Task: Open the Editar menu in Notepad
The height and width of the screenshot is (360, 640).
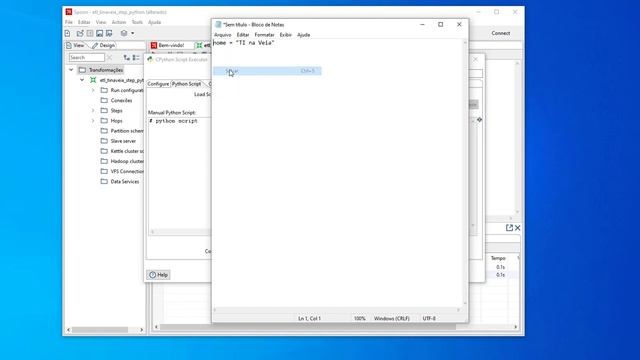Action: 243,35
